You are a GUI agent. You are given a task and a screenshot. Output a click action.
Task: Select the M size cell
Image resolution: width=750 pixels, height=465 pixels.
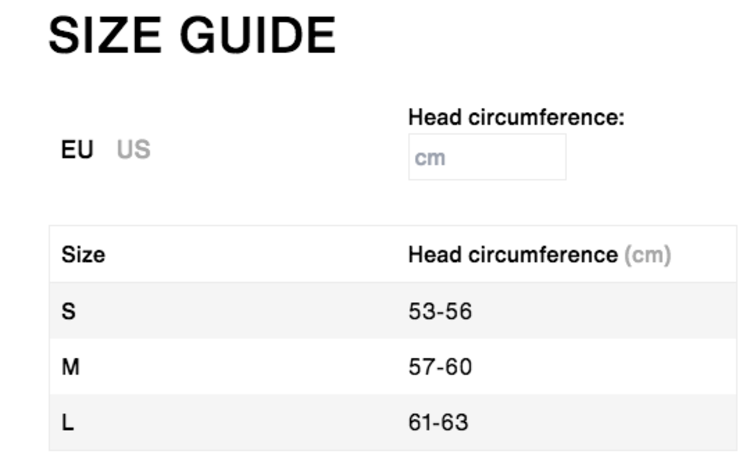70,367
